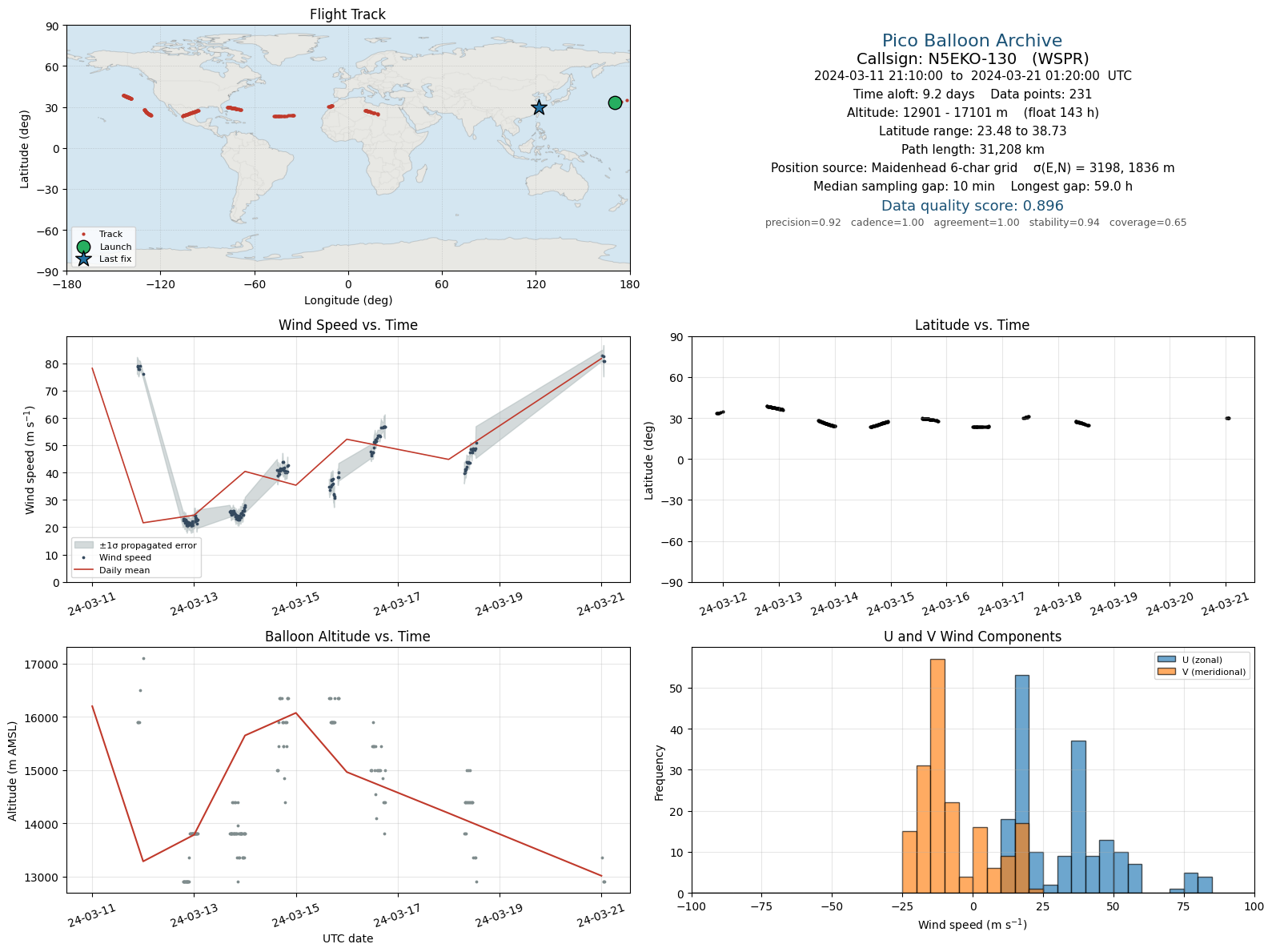The image size is (1272, 952).
Task: Click the "Altitude (m AMSL)" axis label
Action: (x=13, y=769)
